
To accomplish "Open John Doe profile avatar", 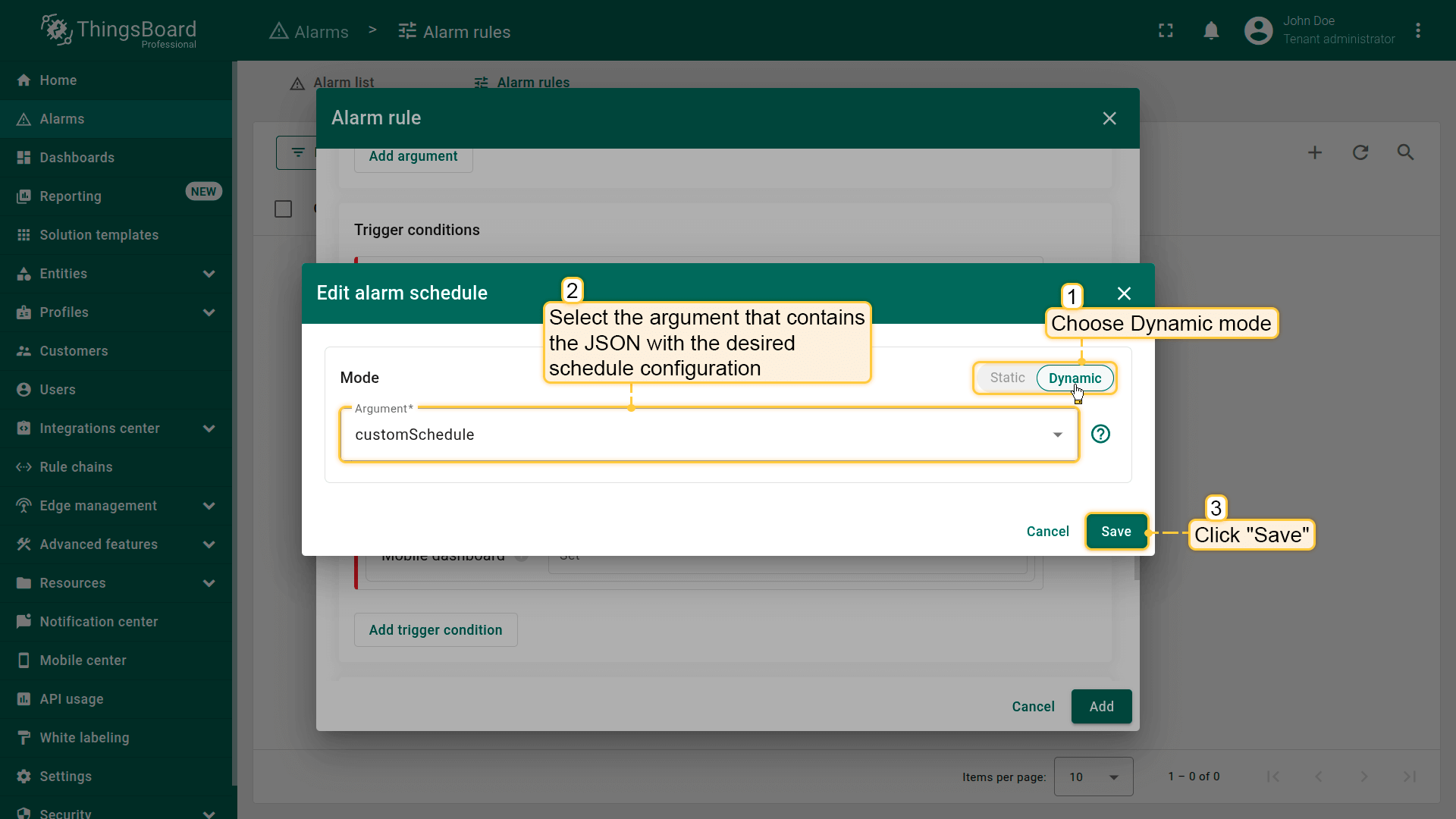I will [x=1258, y=31].
